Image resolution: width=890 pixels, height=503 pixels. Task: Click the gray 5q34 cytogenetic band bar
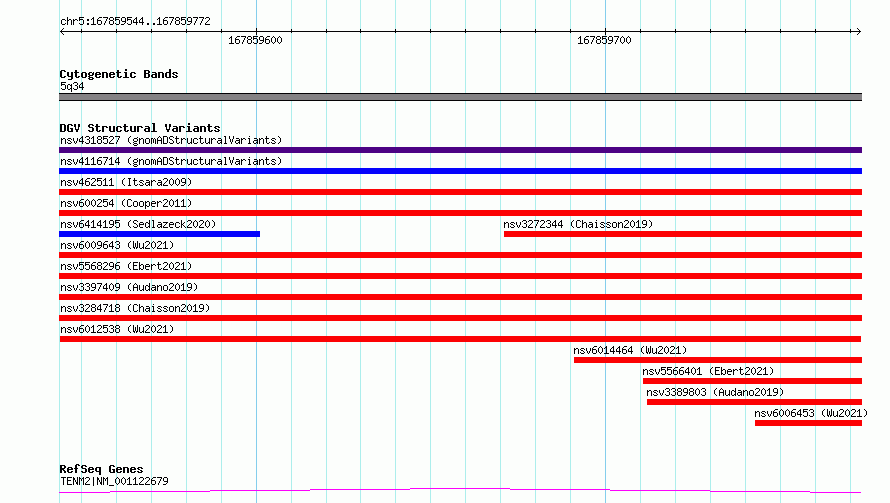pyautogui.click(x=460, y=97)
